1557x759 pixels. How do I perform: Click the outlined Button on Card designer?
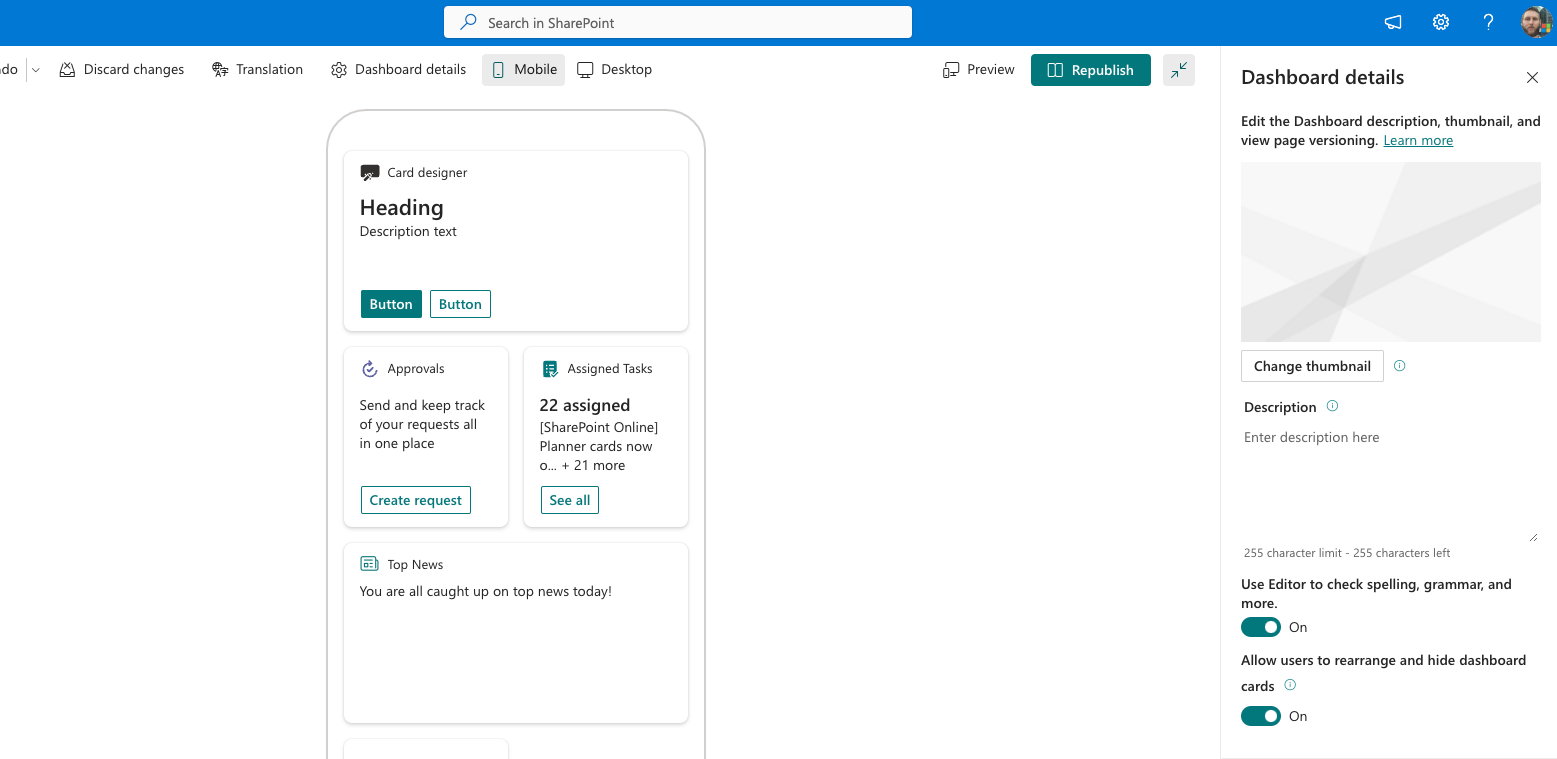[460, 304]
